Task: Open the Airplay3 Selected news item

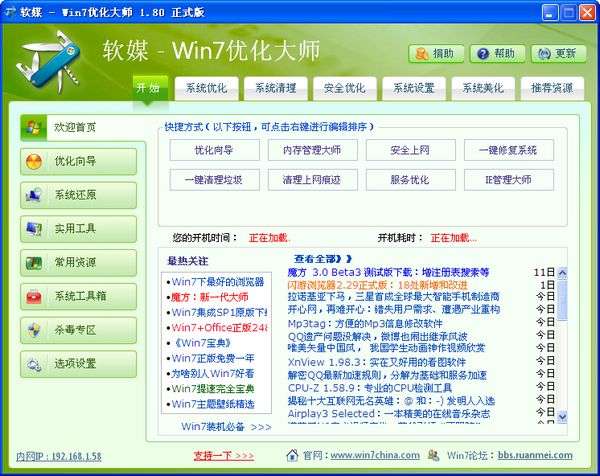Action: [x=389, y=414]
